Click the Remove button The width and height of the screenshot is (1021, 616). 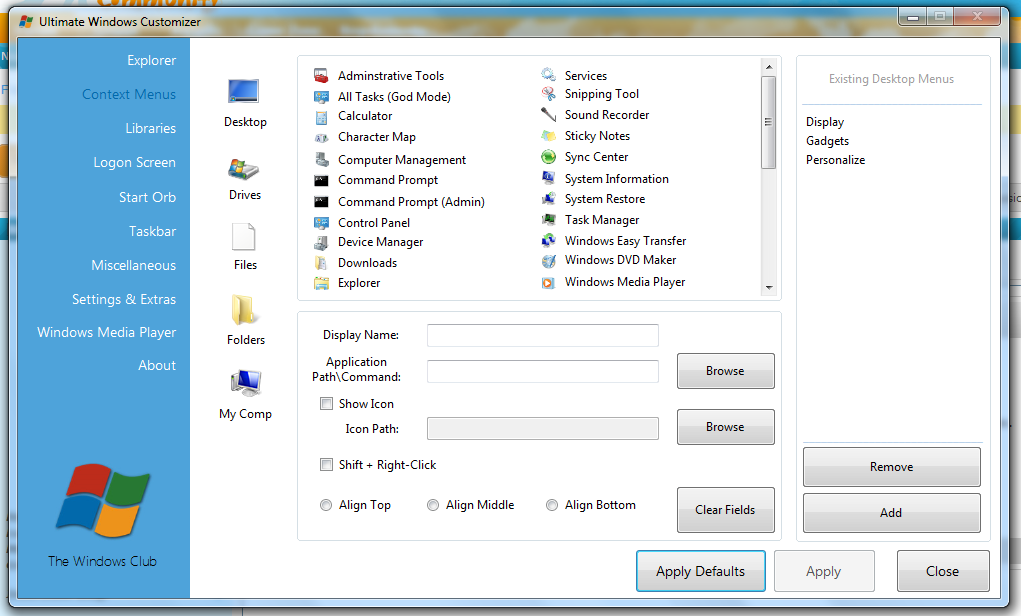891,467
